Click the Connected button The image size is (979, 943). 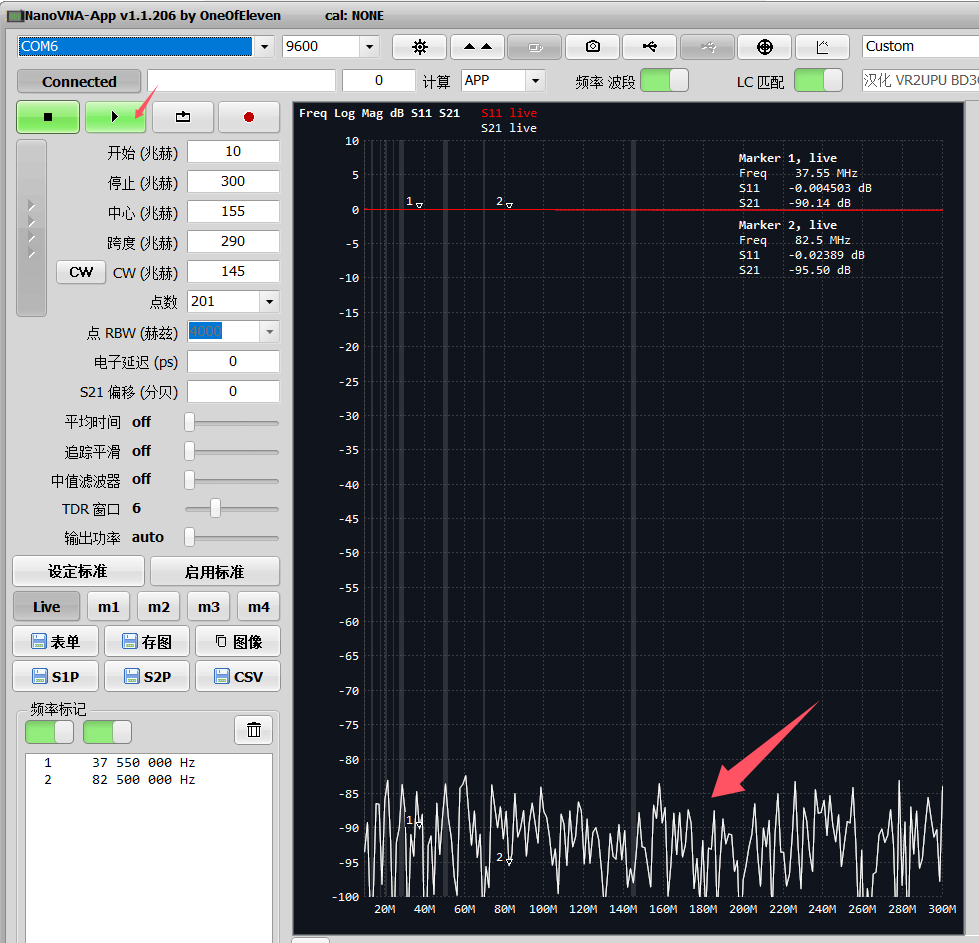pyautogui.click(x=79, y=82)
